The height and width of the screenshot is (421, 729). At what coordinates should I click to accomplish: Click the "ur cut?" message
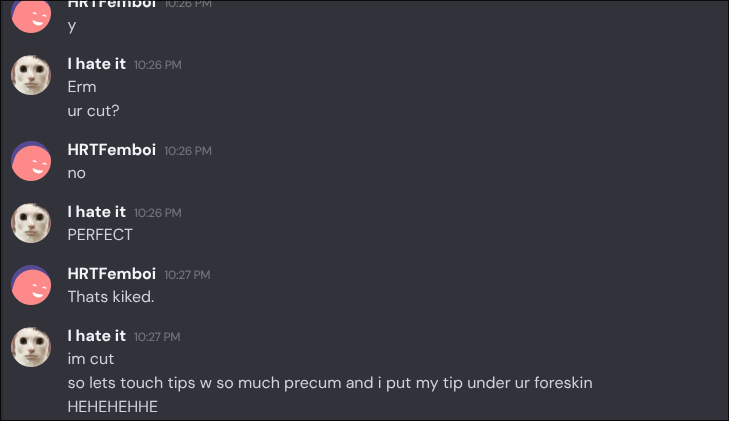tap(93, 110)
